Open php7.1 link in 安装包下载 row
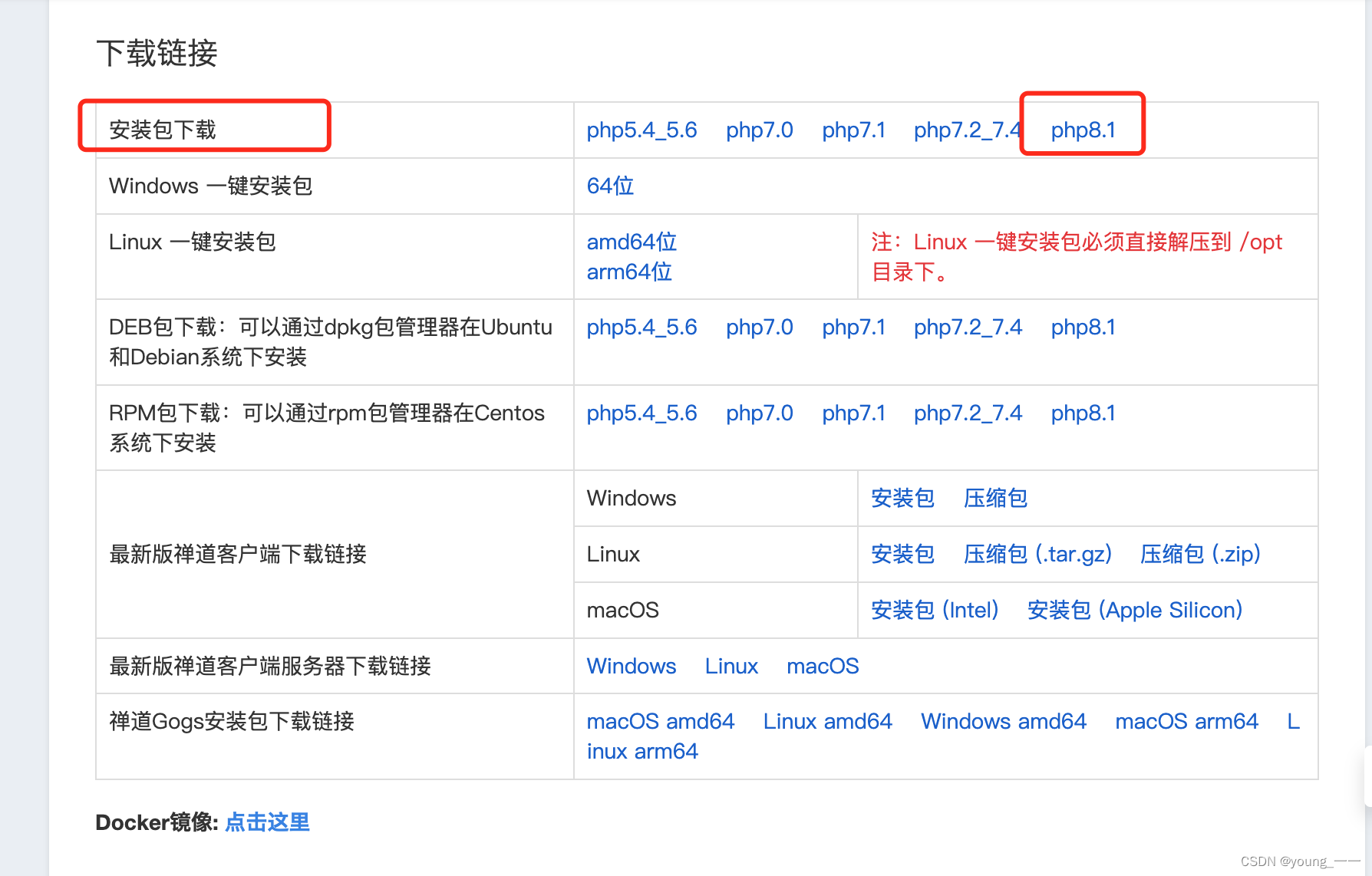The image size is (1372, 876). tap(853, 130)
